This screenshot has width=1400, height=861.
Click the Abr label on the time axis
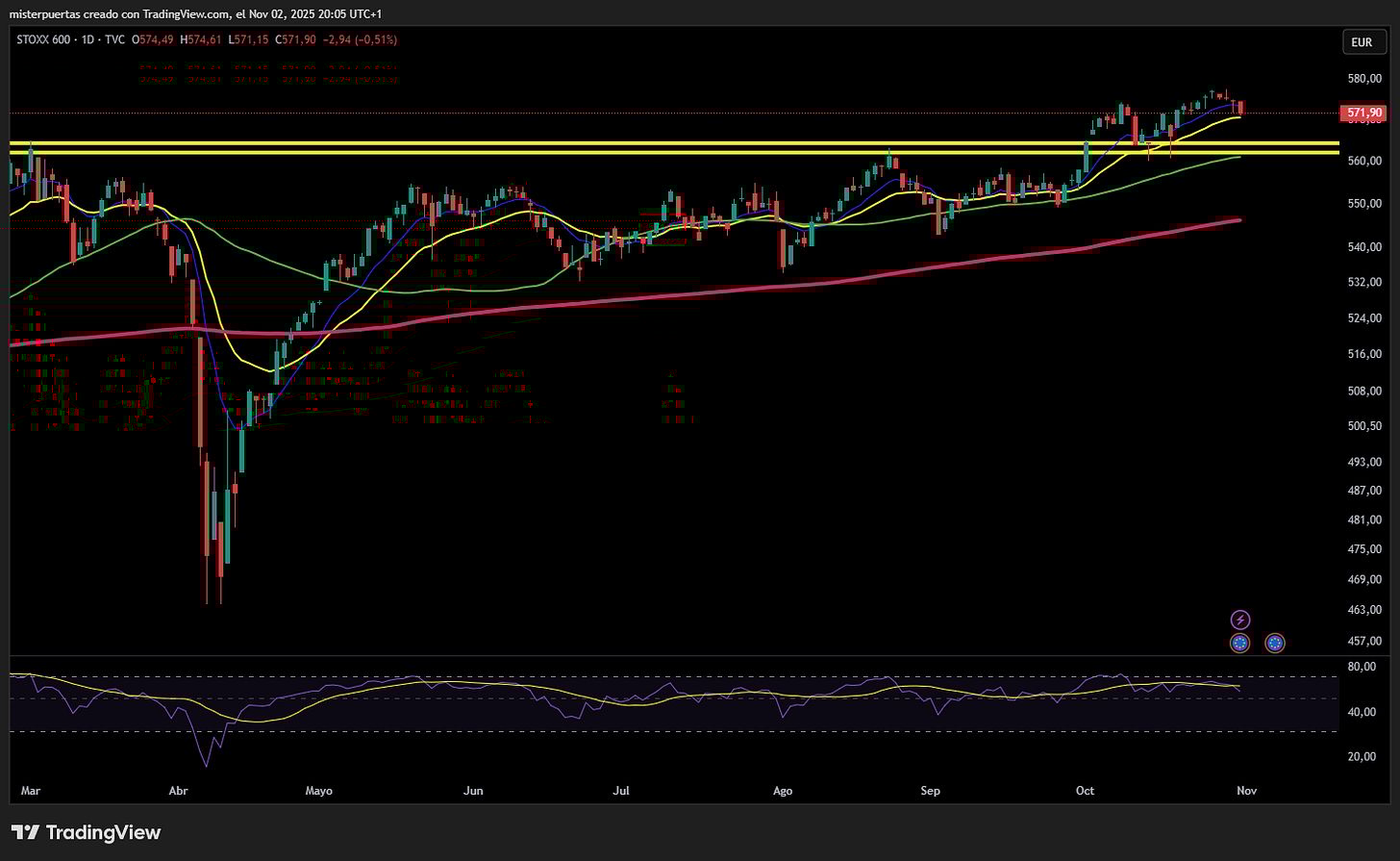click(x=178, y=791)
